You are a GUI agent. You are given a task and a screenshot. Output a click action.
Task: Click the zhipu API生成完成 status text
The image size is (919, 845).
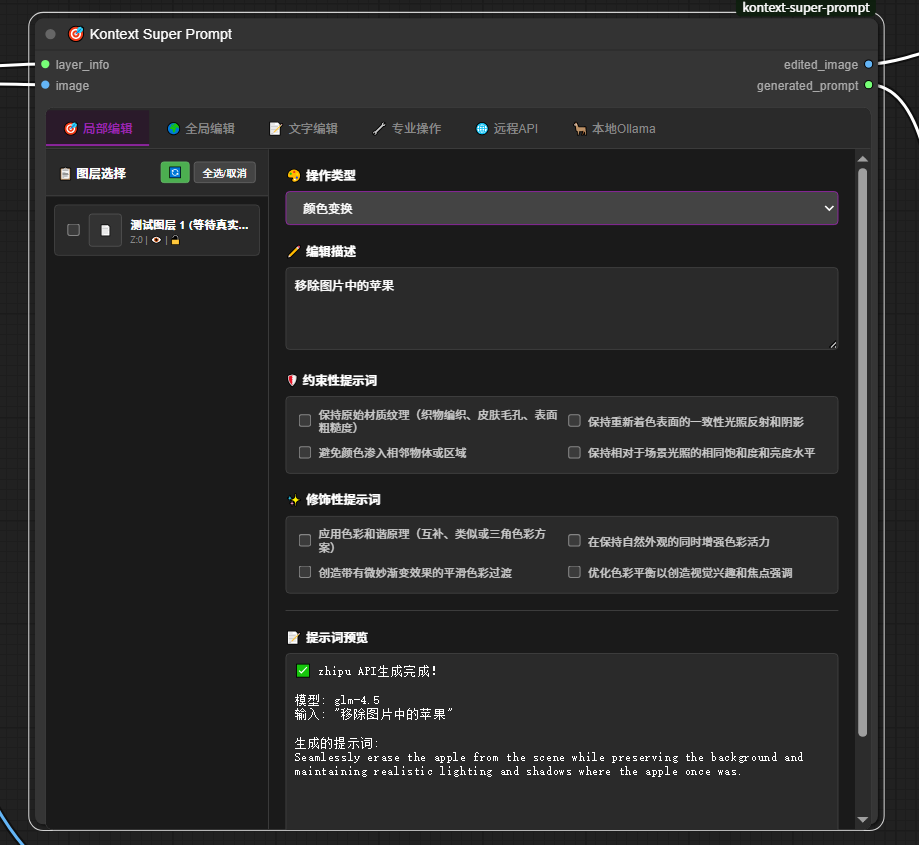pos(377,672)
